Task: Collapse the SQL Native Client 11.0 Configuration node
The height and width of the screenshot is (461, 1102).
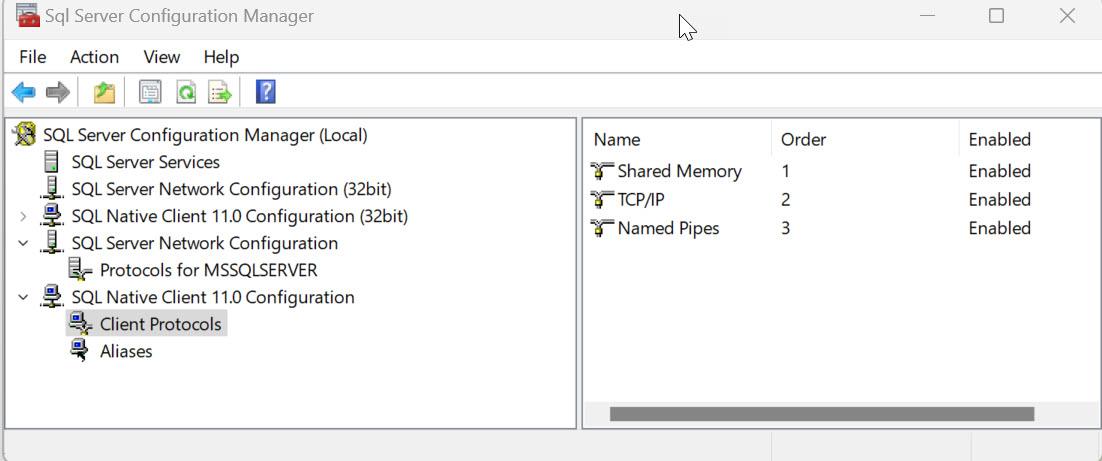Action: tap(23, 297)
